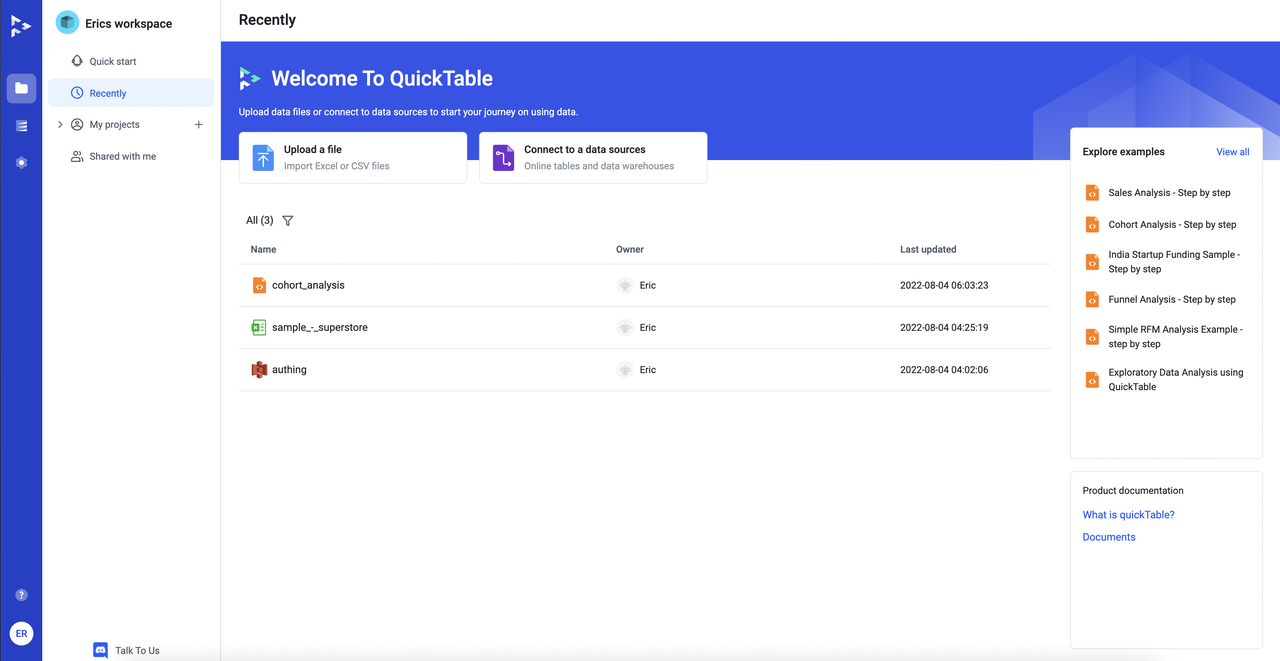The height and width of the screenshot is (661, 1280).
Task: Open the Talk To Us chat link
Action: coord(127,650)
